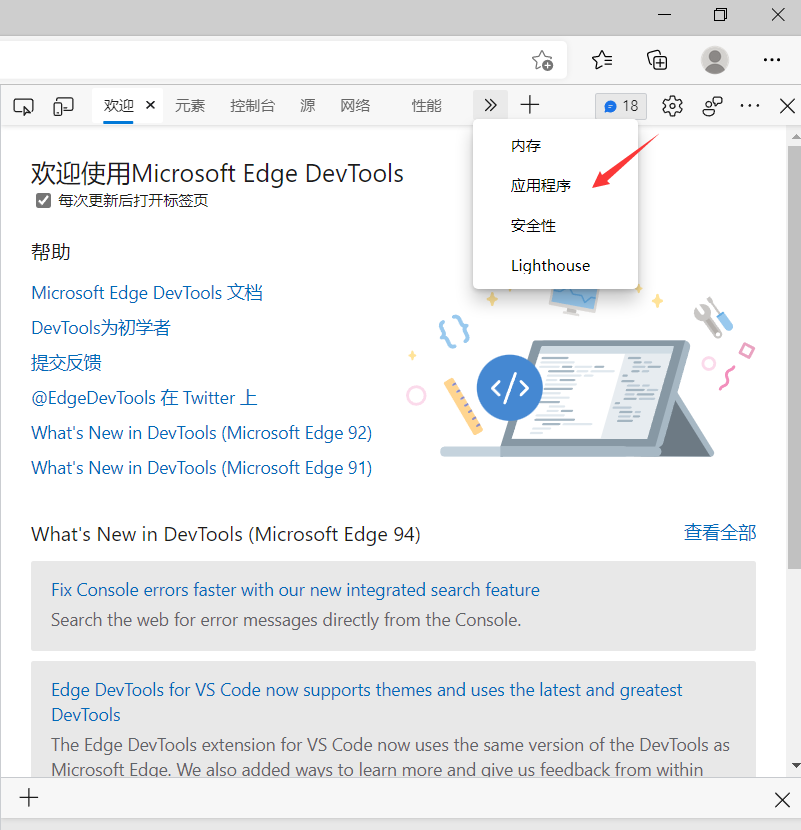The height and width of the screenshot is (830, 801).
Task: Restore down the browser window
Action: pos(721,15)
